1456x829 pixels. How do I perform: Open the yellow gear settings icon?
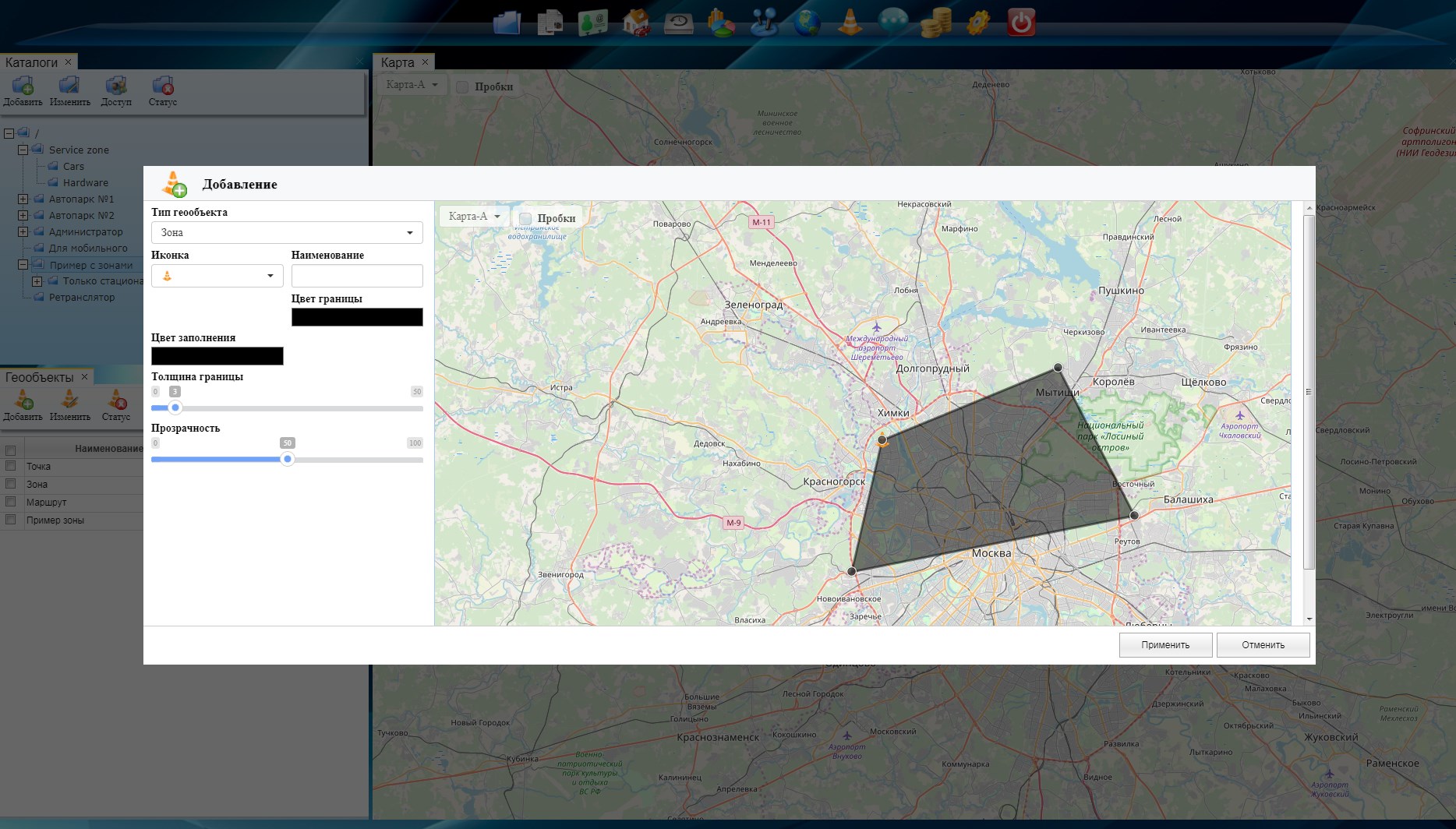click(977, 23)
